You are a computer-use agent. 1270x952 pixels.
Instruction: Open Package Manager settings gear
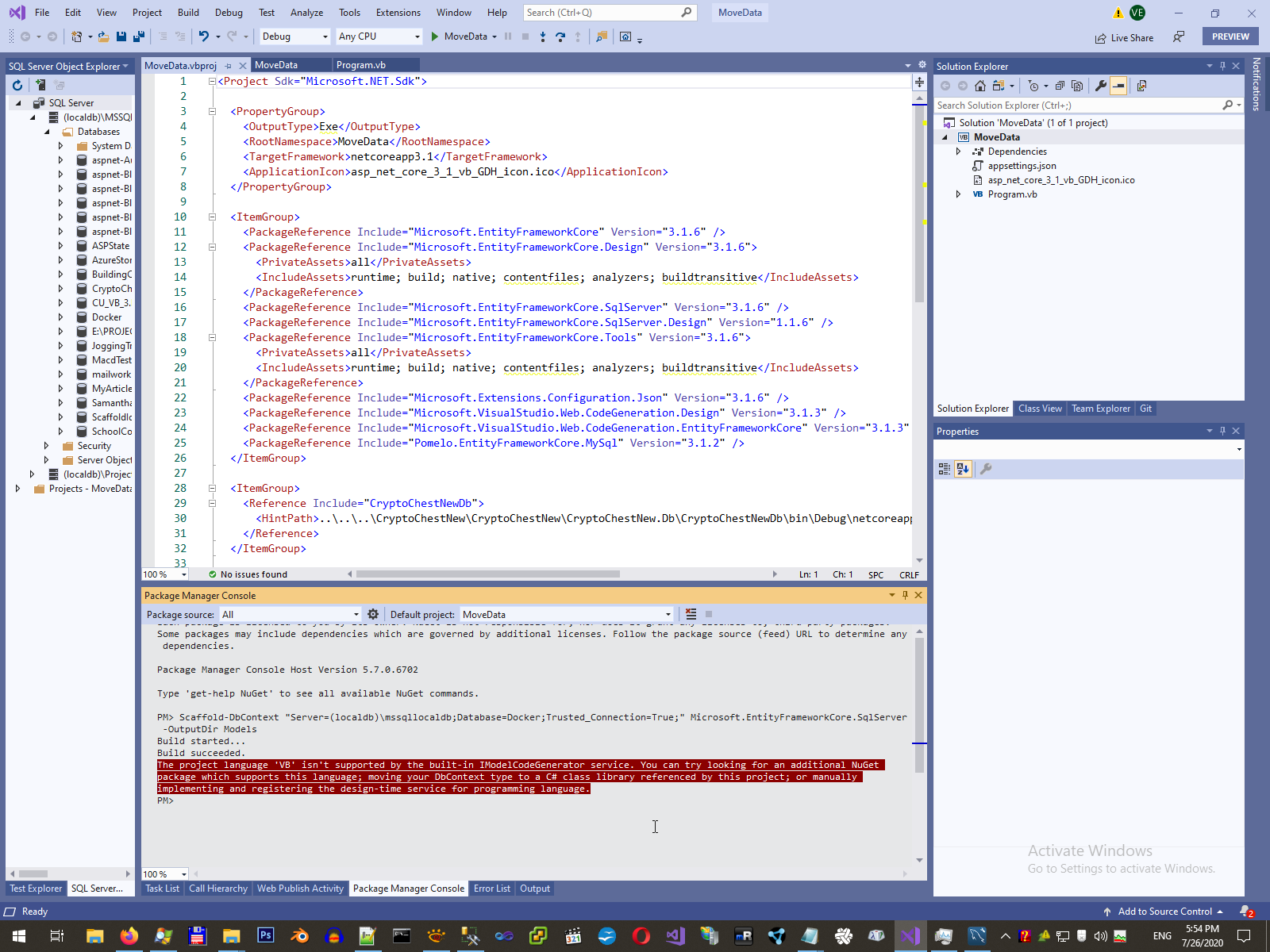[x=373, y=614]
